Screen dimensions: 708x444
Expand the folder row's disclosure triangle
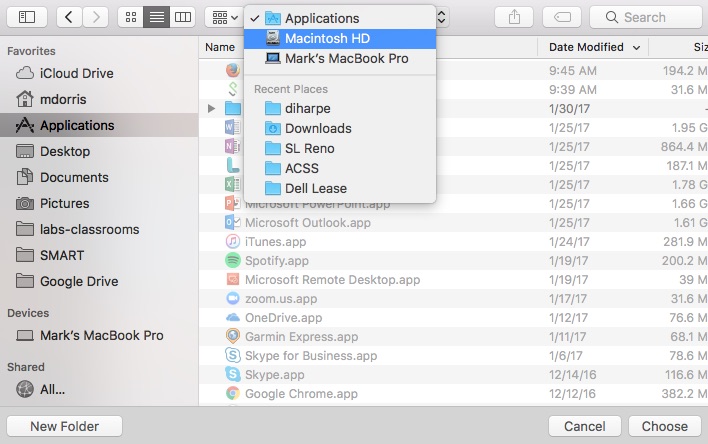point(211,108)
